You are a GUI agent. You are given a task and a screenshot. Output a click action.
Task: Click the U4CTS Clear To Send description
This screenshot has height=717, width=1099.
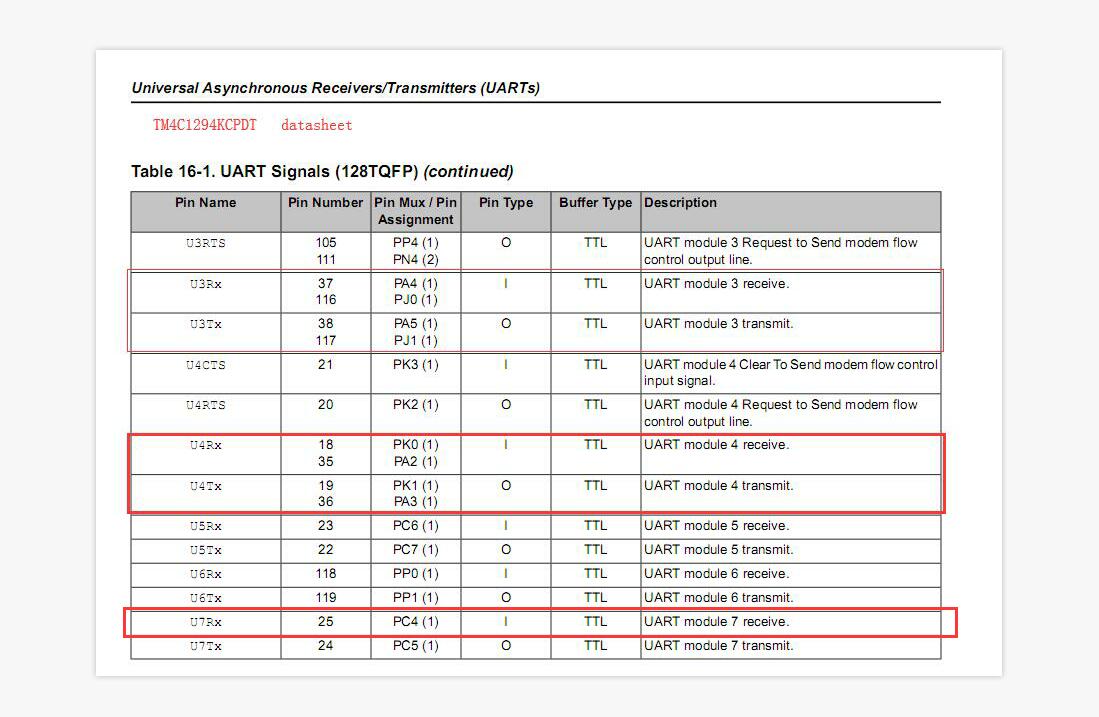click(x=791, y=373)
